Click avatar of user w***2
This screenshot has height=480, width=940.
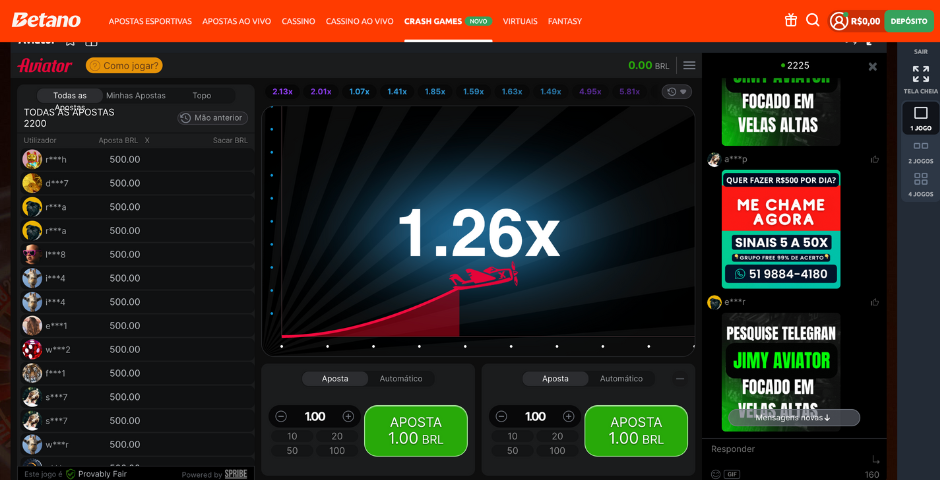click(x=32, y=349)
